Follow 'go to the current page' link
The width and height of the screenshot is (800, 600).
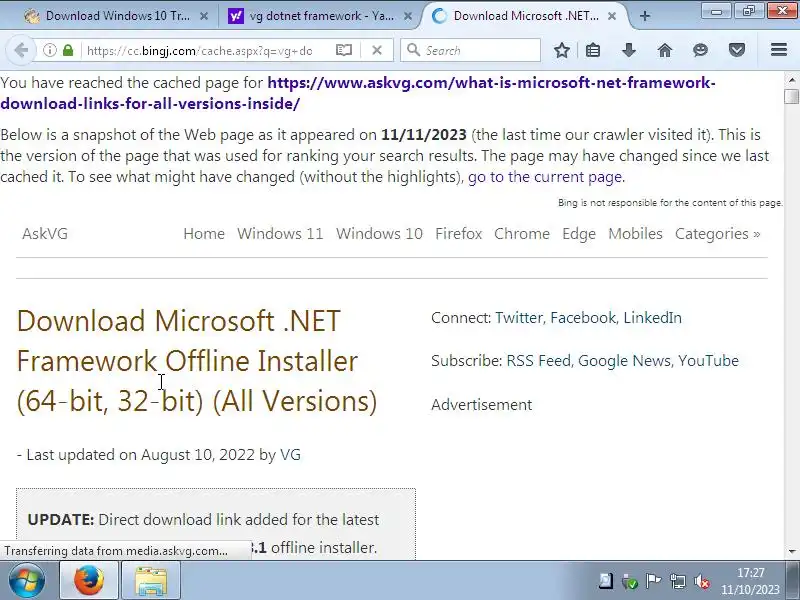545,177
